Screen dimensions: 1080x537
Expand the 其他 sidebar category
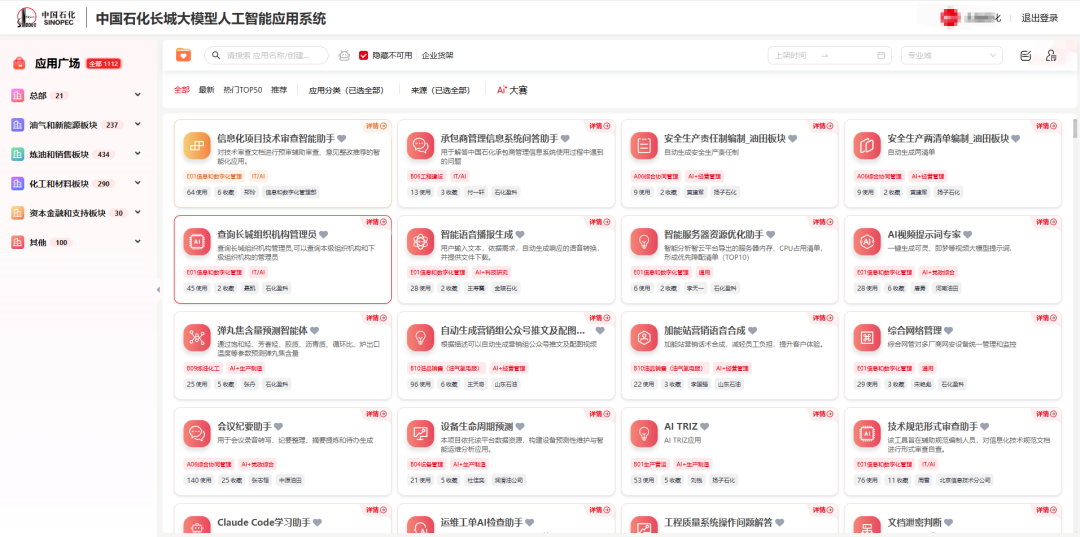pyautogui.click(x=138, y=242)
